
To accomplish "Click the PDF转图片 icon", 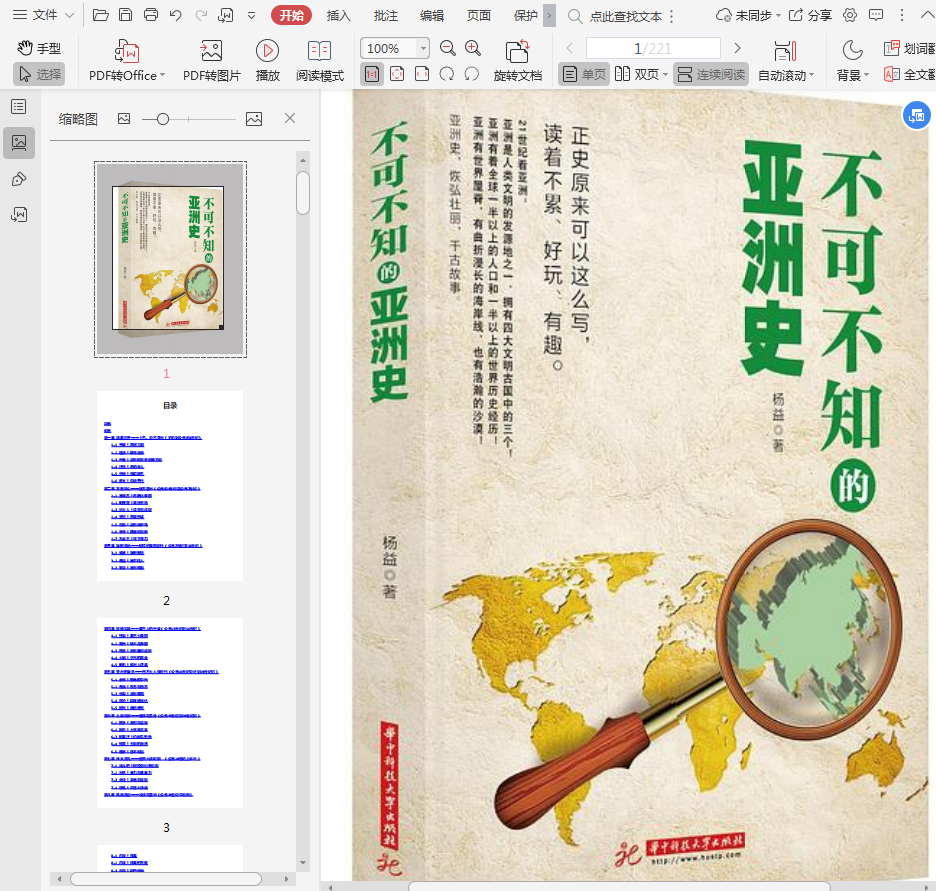I will click(x=211, y=51).
